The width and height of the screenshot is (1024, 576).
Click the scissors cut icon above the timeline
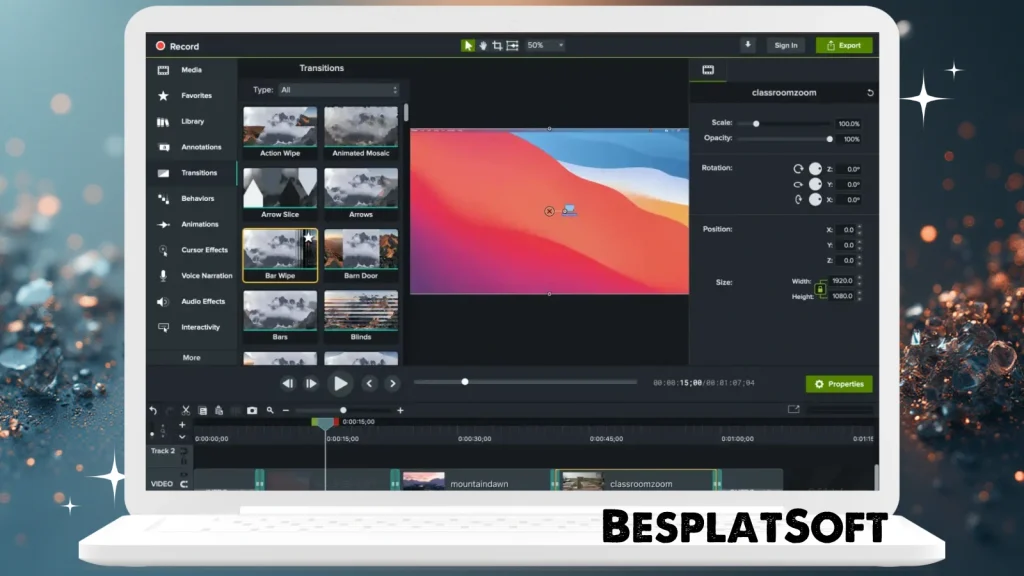185,410
